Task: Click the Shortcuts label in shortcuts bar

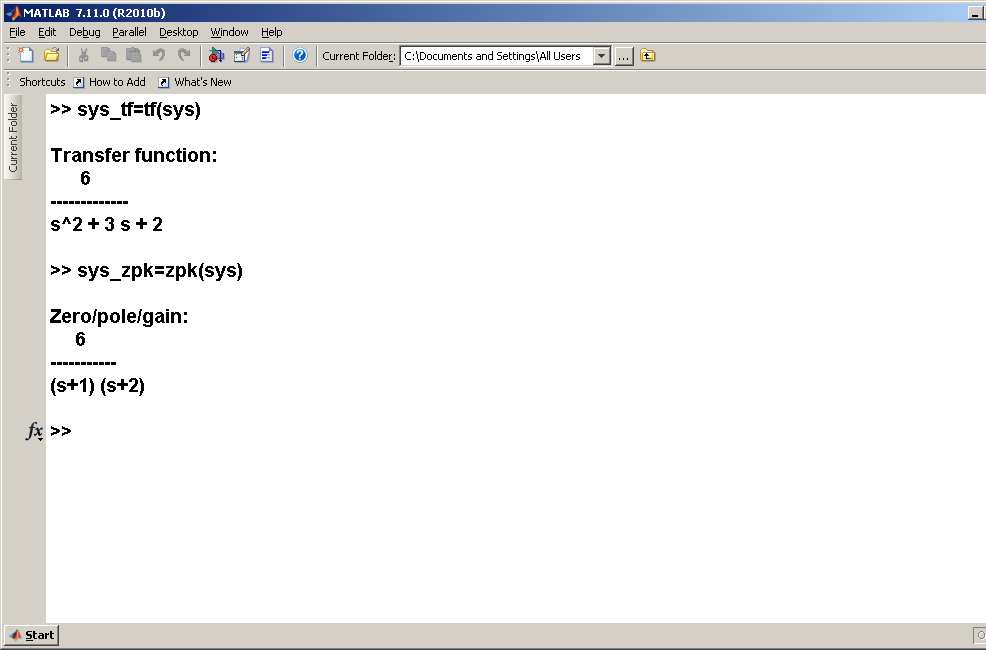Action: tap(42, 82)
